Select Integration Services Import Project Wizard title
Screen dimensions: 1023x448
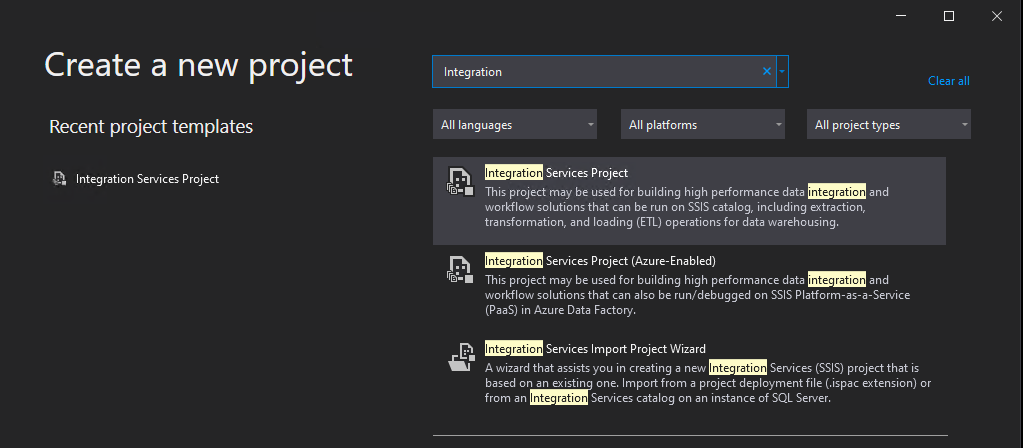pyautogui.click(x=595, y=349)
